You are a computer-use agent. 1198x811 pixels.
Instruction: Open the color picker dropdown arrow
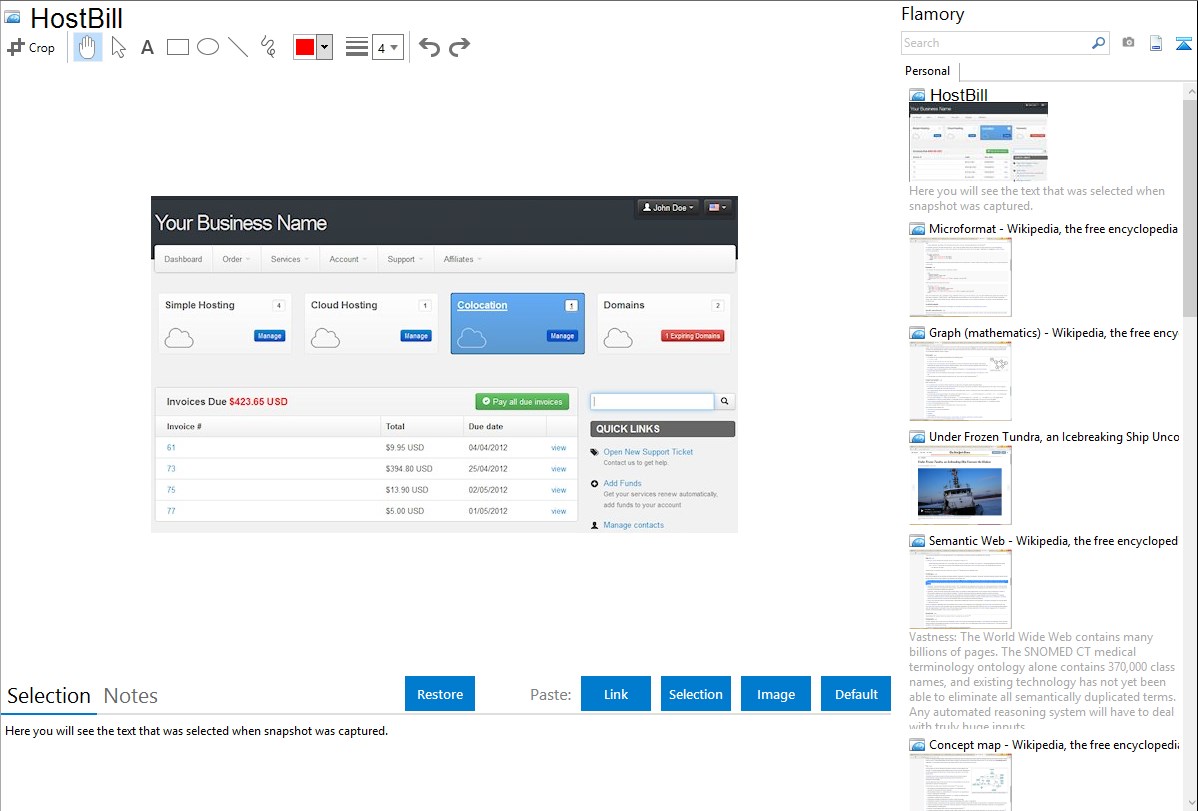325,47
